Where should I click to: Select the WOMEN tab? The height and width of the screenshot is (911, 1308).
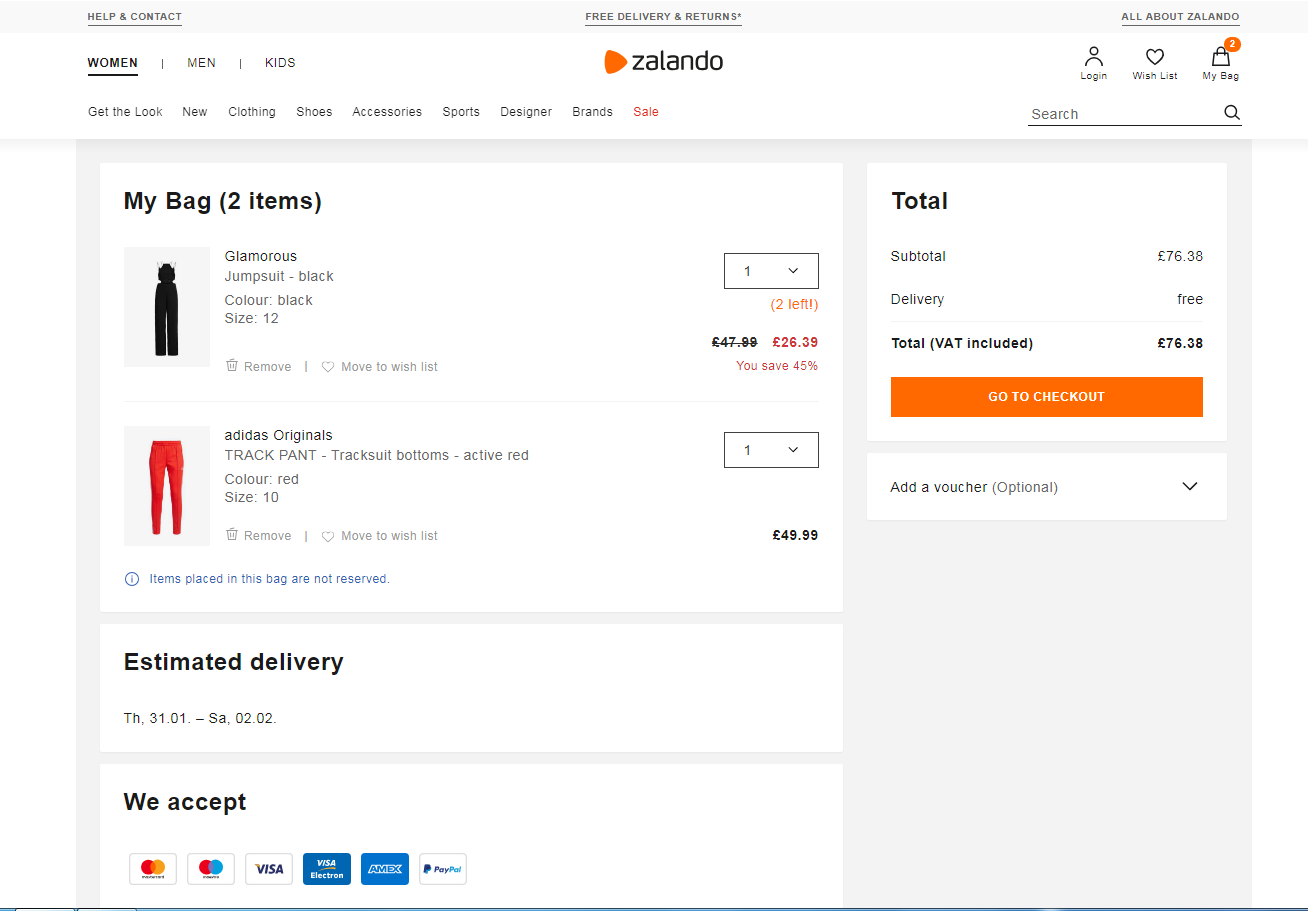click(113, 63)
